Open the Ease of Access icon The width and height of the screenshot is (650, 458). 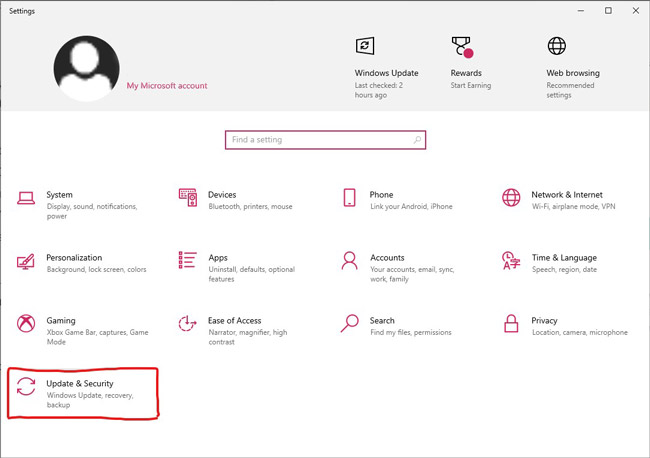point(187,323)
